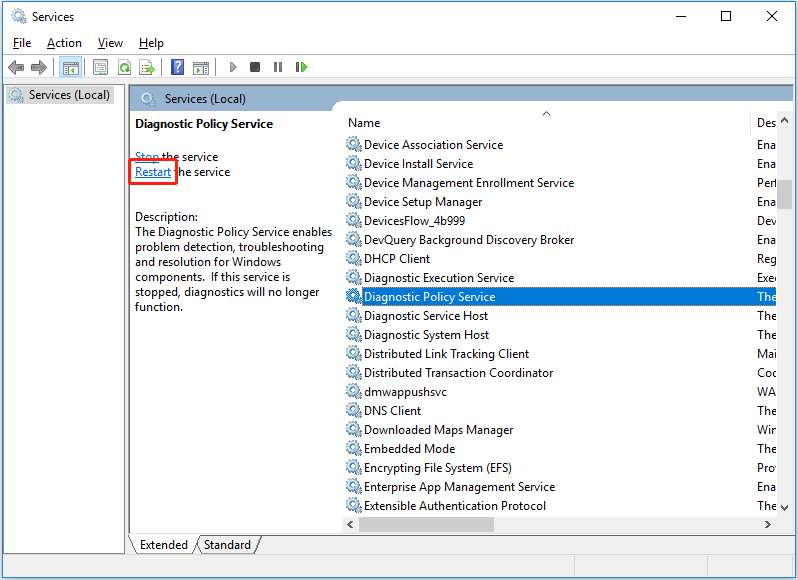Viewport: 798px width, 580px height.
Task: Select Services (Local) in the console tree
Action: point(63,95)
